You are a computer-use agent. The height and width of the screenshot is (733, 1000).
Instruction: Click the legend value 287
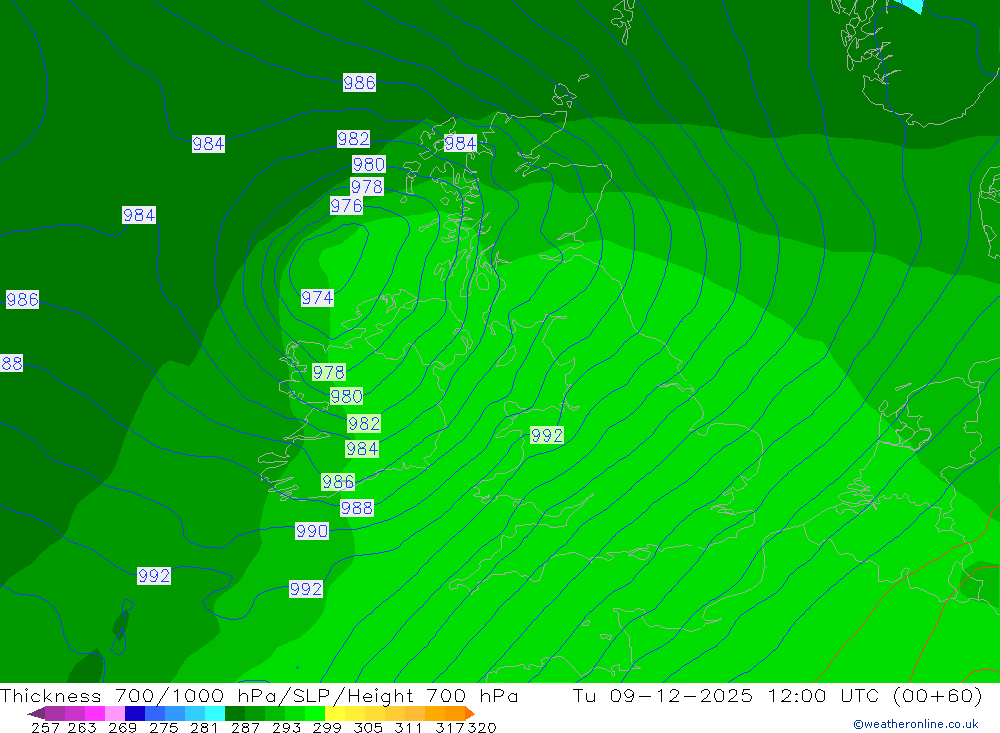(x=245, y=728)
